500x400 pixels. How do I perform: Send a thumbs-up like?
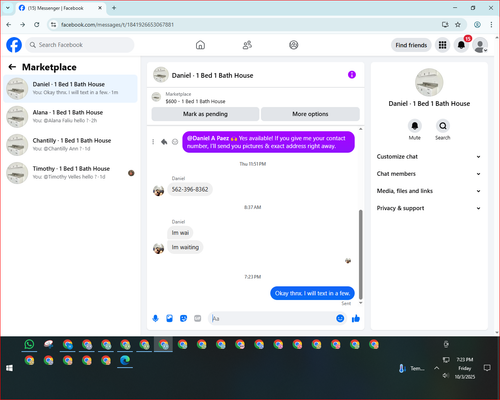coord(356,318)
